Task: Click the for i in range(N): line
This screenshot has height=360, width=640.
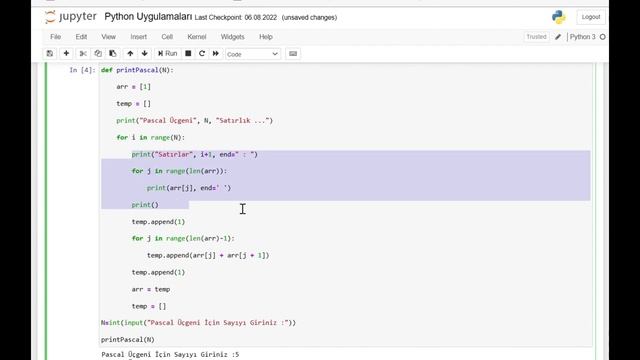Action: click(x=151, y=137)
